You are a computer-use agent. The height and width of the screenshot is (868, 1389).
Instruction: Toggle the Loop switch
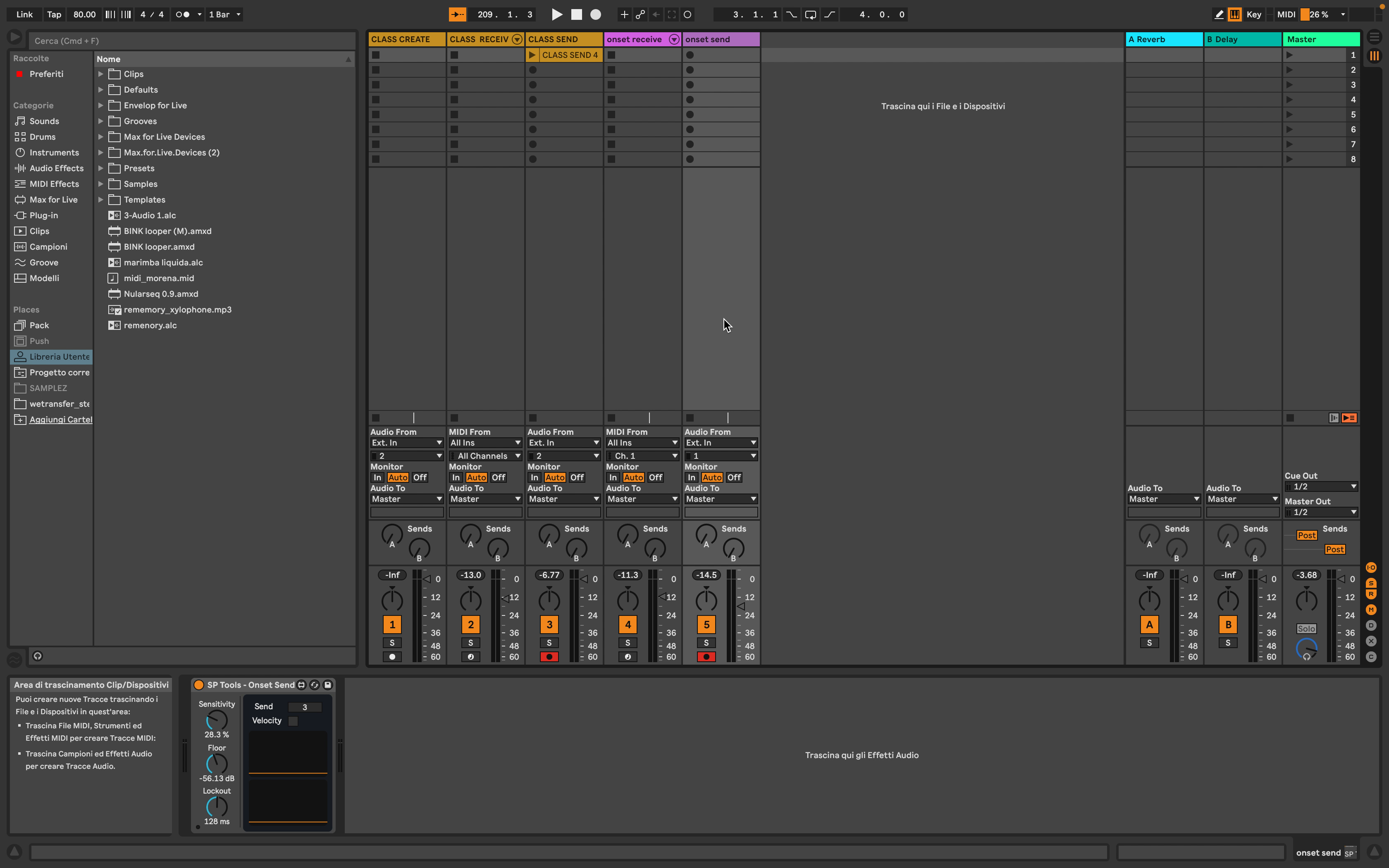(x=810, y=14)
